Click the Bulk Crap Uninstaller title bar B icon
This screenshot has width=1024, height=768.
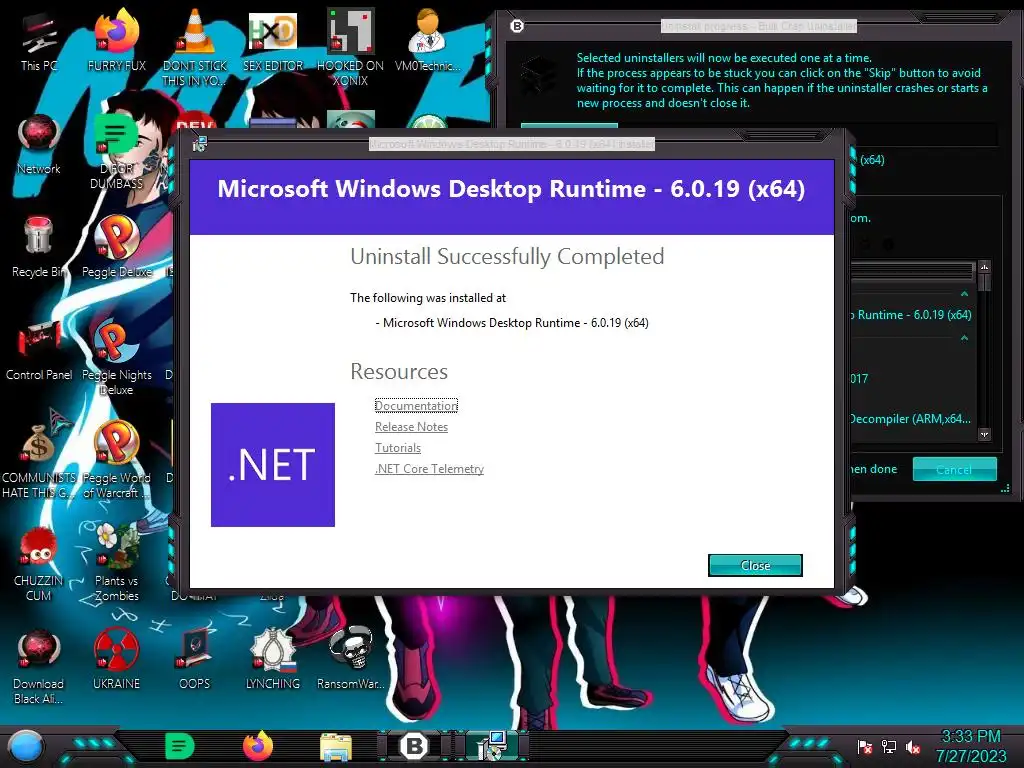point(517,26)
